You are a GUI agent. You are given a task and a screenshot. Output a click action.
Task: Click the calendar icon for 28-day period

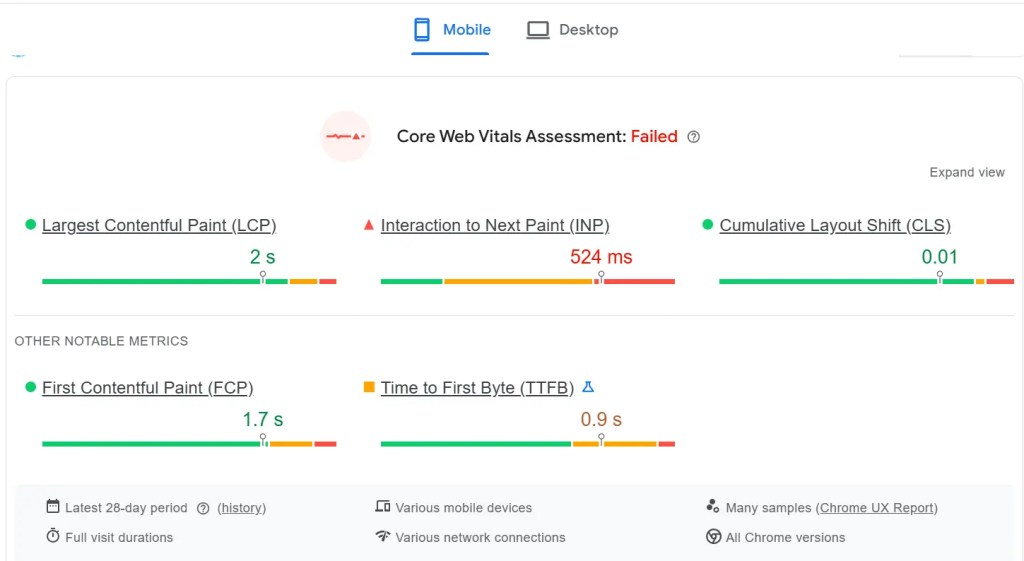(x=53, y=507)
